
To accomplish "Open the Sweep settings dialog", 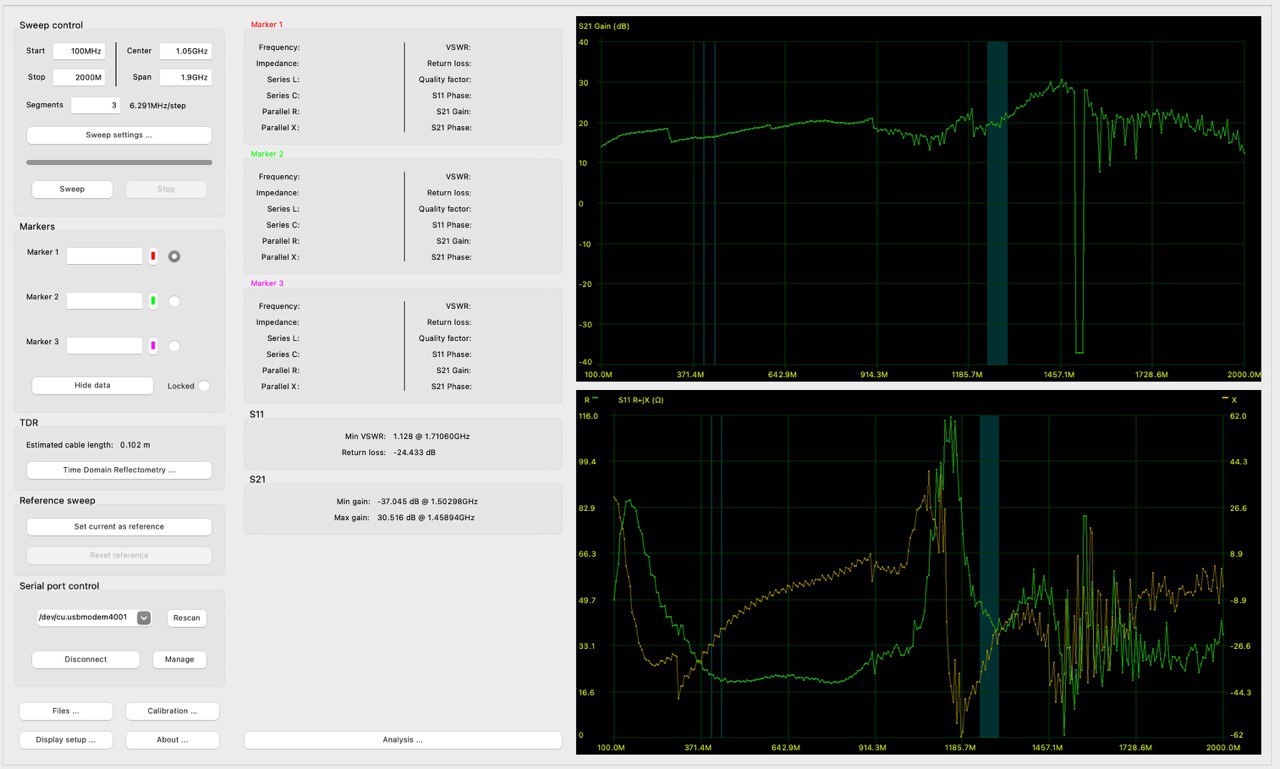I will (119, 135).
